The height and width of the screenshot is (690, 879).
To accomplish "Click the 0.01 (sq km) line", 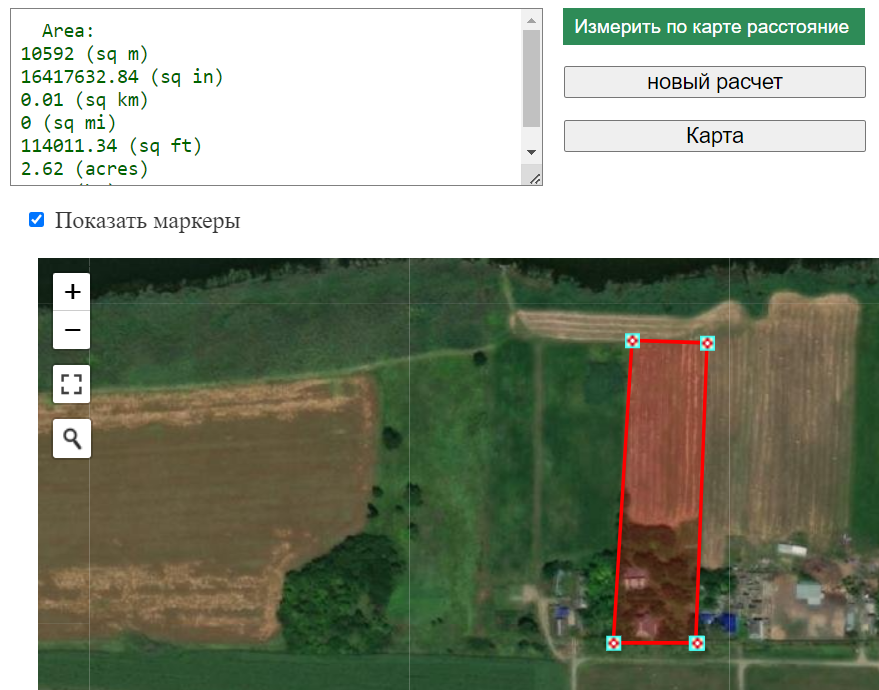I will [x=85, y=100].
